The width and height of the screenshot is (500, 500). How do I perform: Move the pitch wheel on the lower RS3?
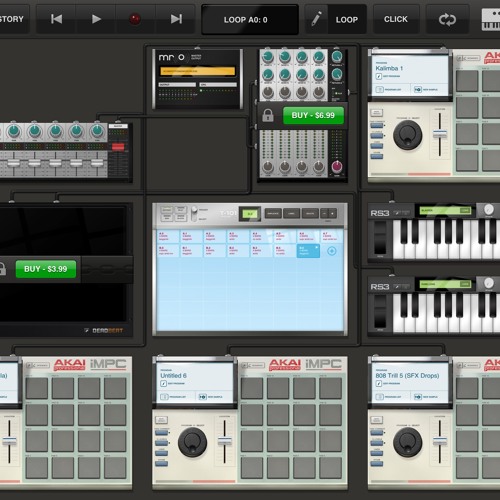[x=380, y=311]
